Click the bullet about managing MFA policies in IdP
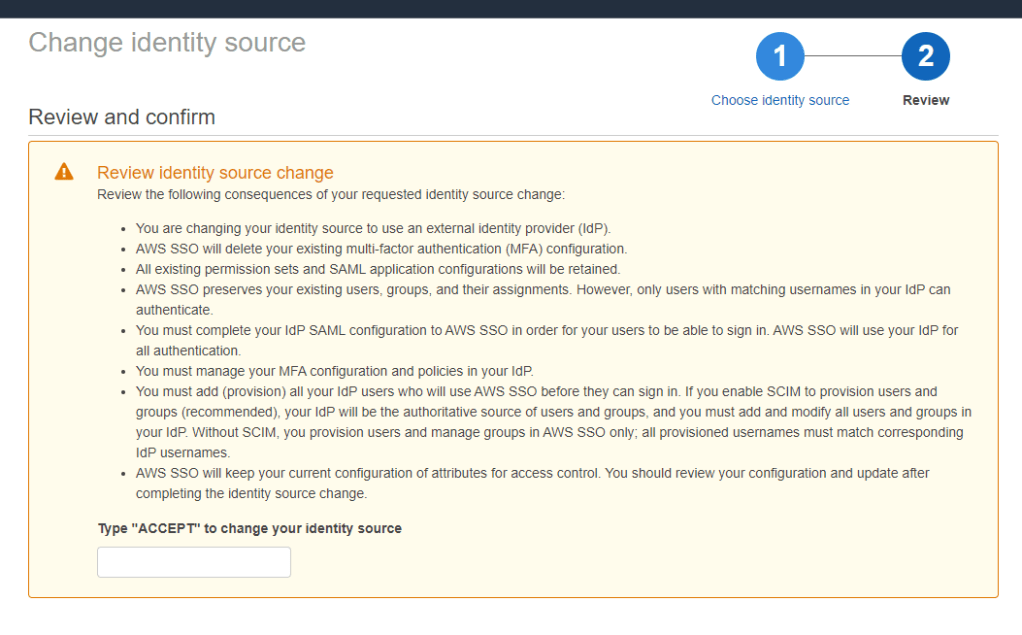 (x=334, y=371)
